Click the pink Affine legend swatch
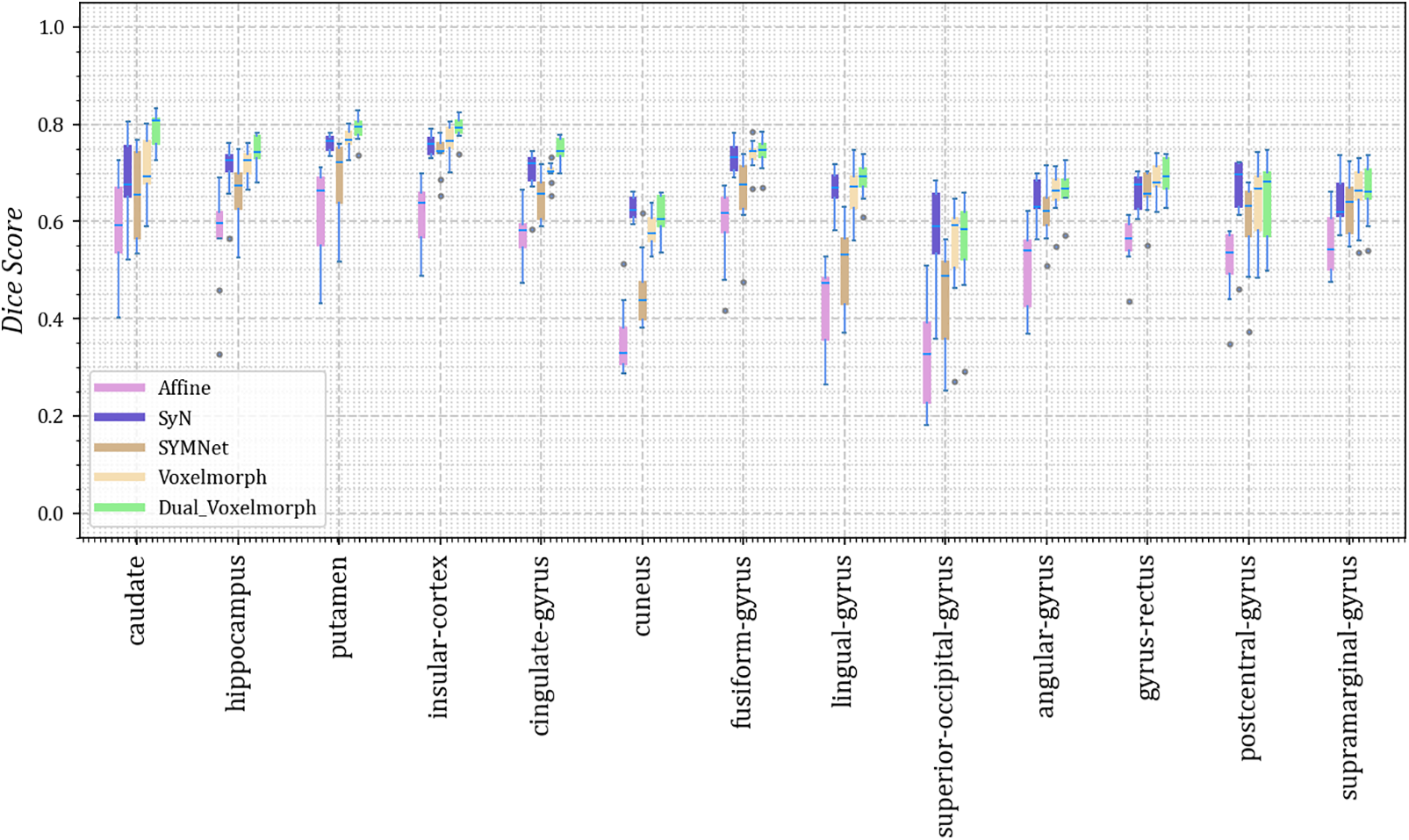Image resolution: width=1409 pixels, height=840 pixels. [x=119, y=388]
